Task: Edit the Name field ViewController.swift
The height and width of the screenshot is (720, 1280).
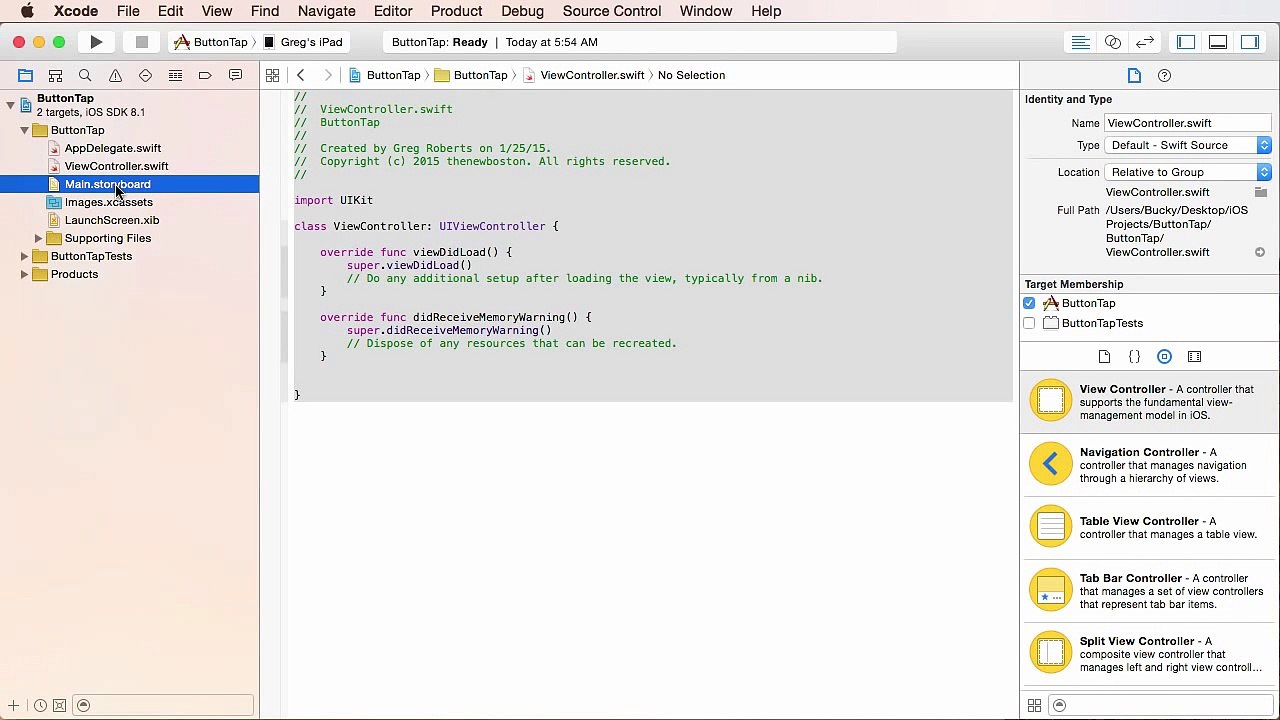Action: click(1188, 123)
